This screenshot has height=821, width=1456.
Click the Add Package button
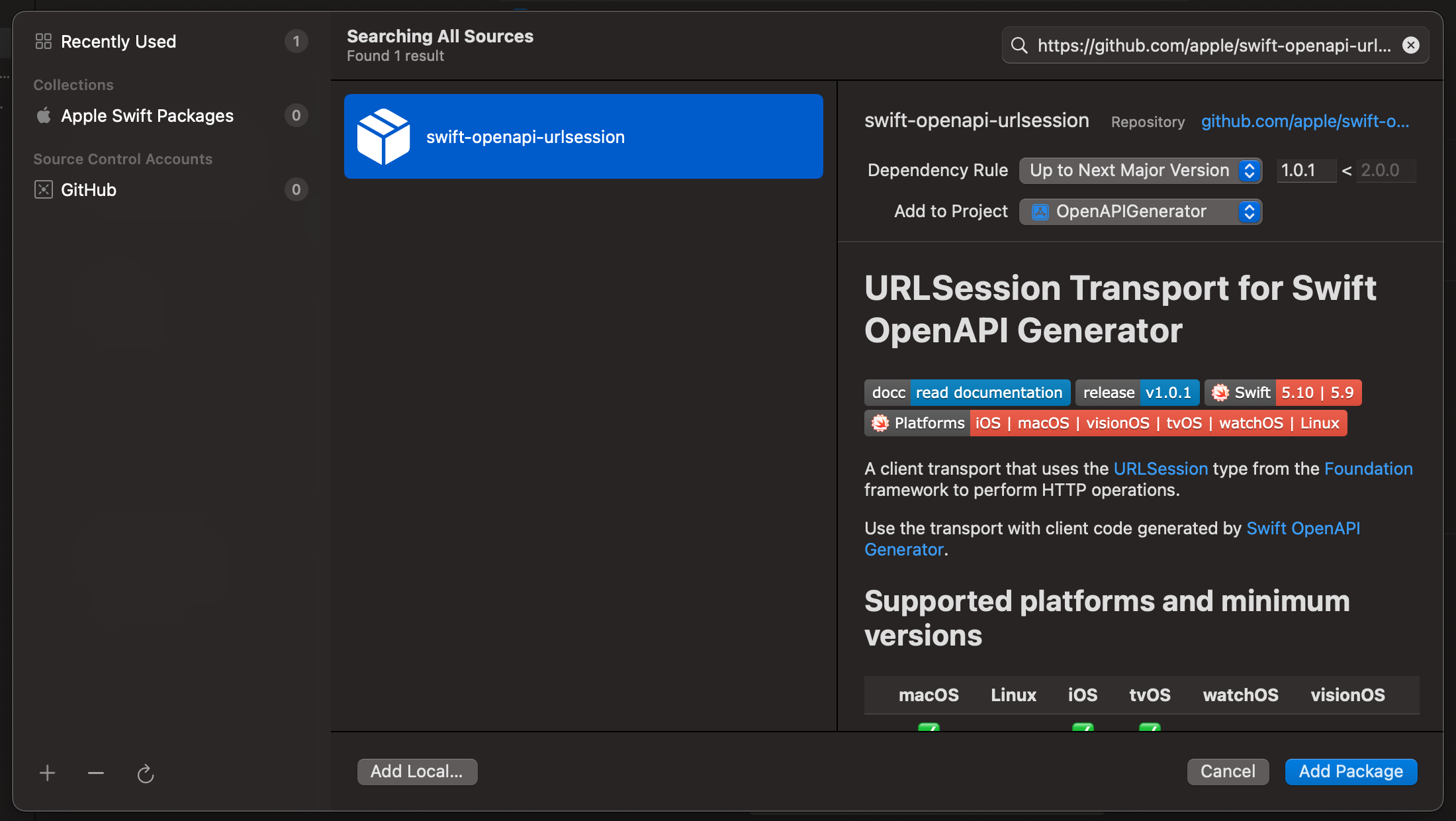[x=1350, y=771]
